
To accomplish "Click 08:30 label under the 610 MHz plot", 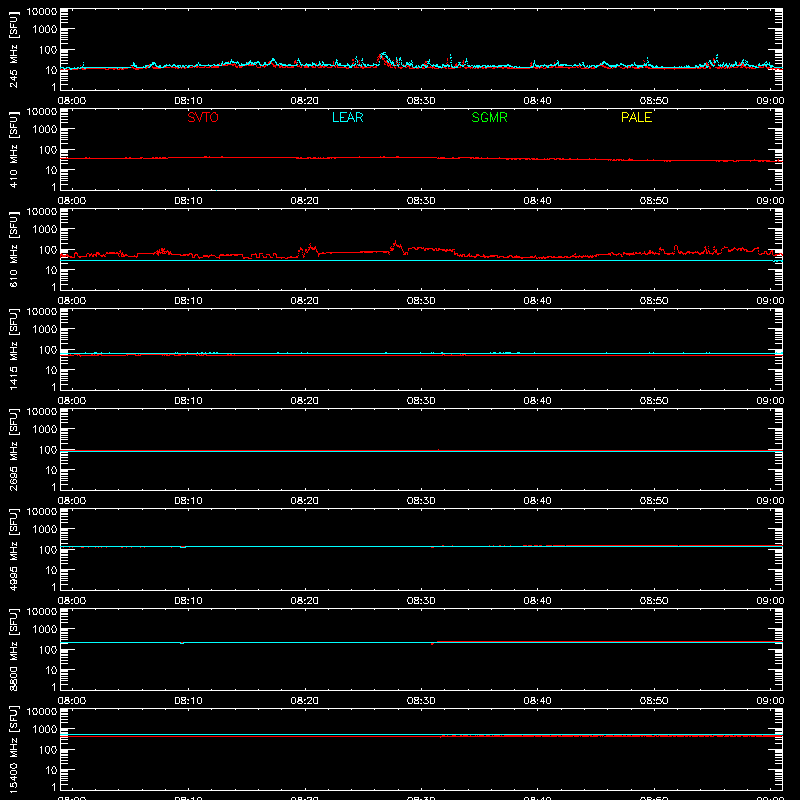I will coord(421,301).
